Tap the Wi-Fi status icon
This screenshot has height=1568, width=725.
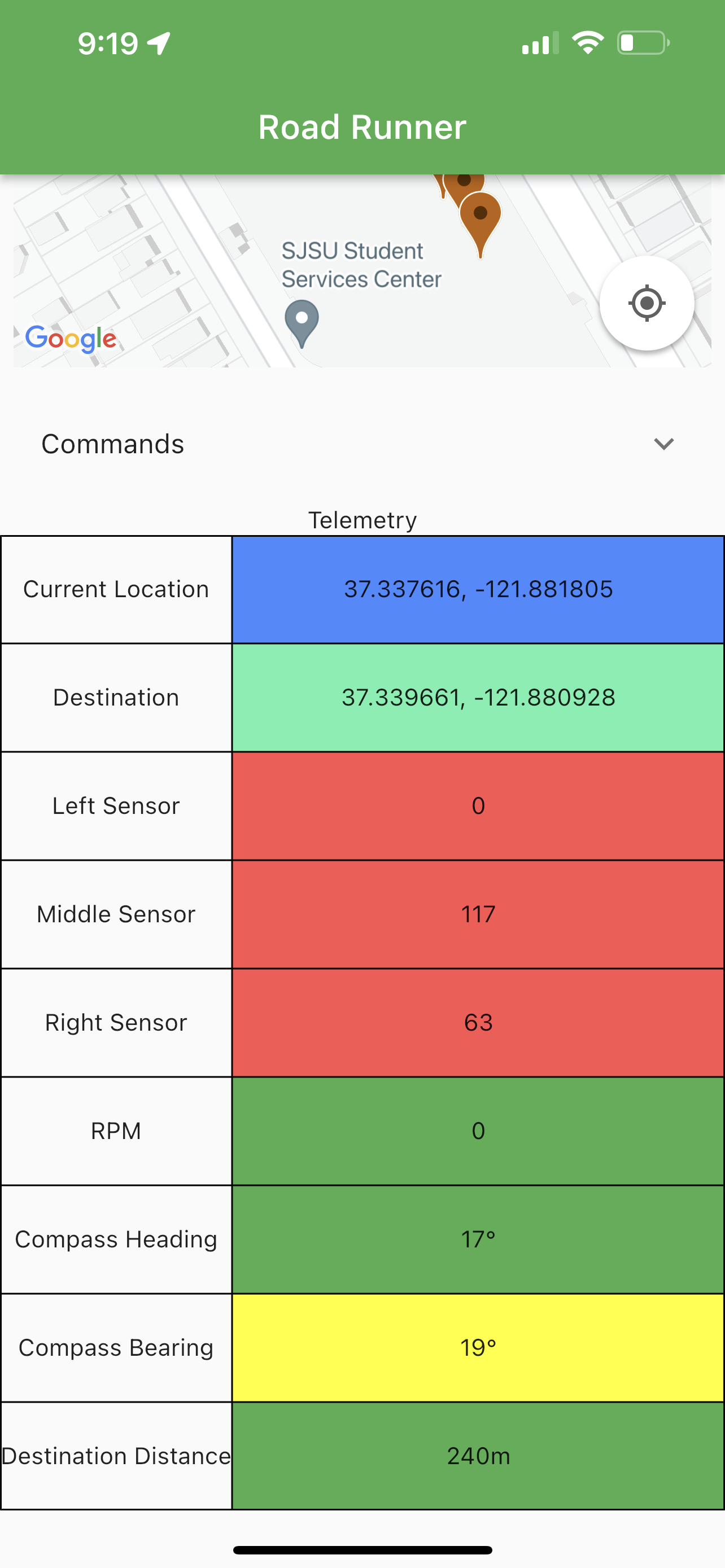587,43
